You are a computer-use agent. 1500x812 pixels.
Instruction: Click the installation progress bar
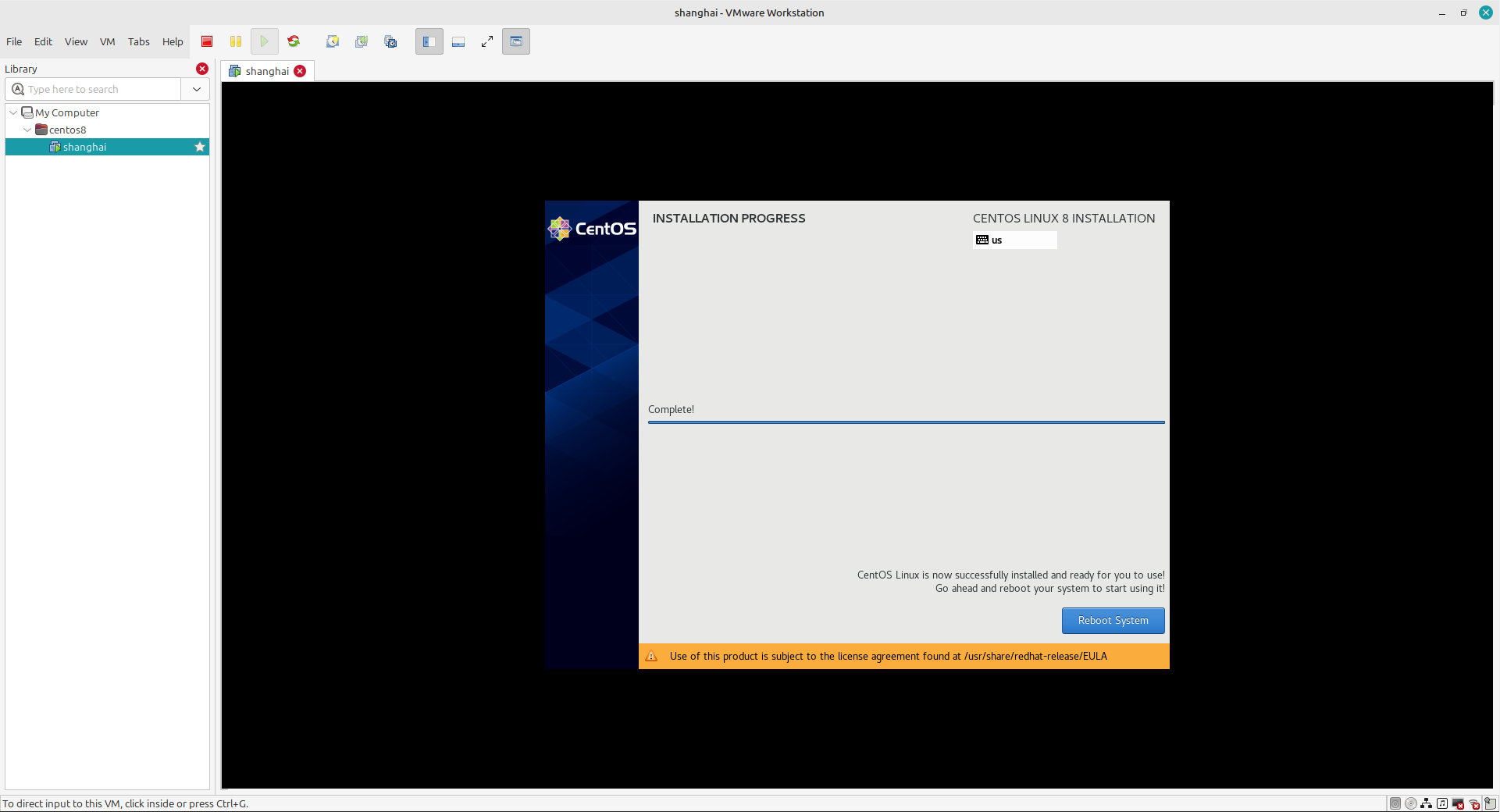pyautogui.click(x=906, y=422)
